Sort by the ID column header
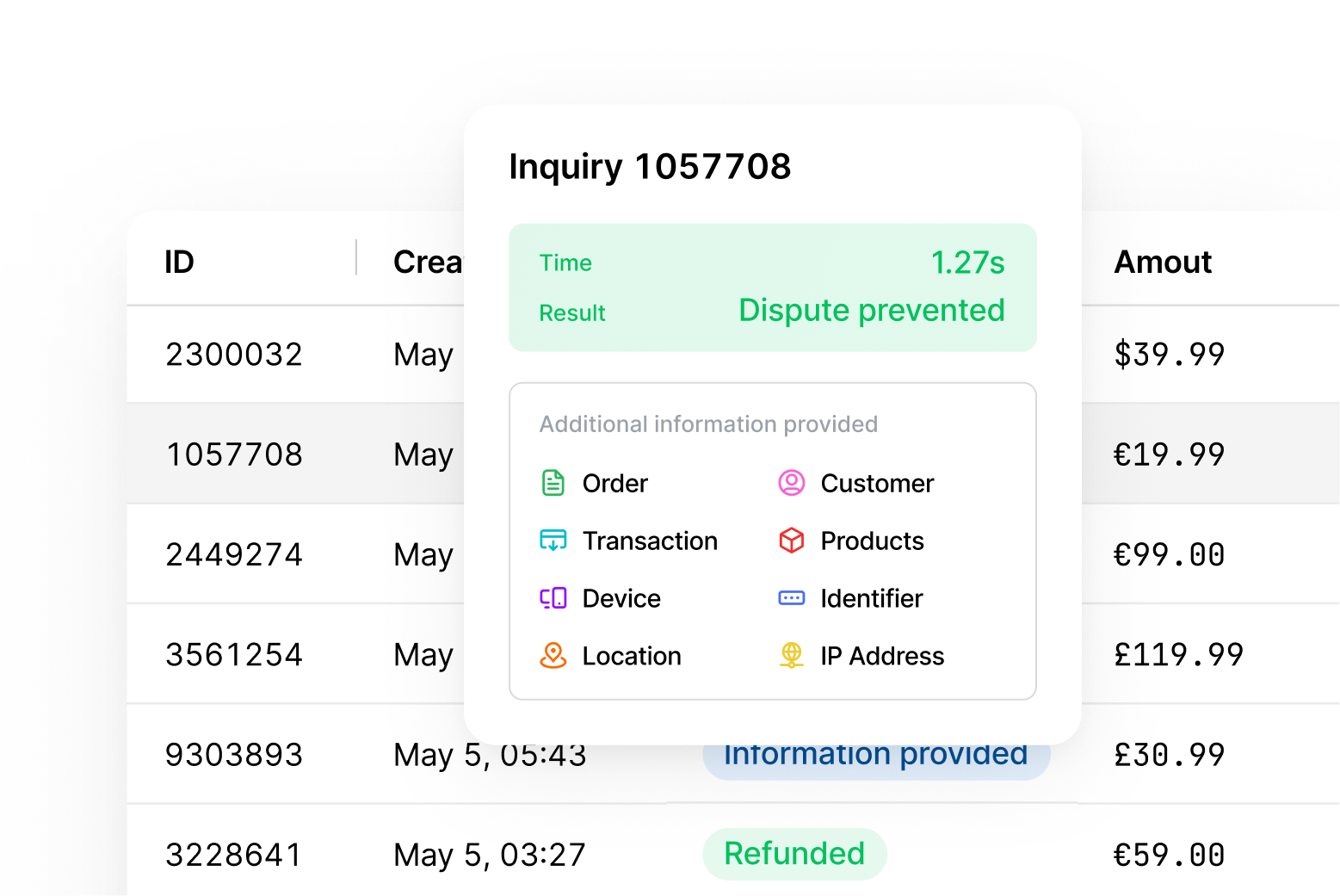Screen dimensions: 1340x896 pyautogui.click(x=179, y=261)
